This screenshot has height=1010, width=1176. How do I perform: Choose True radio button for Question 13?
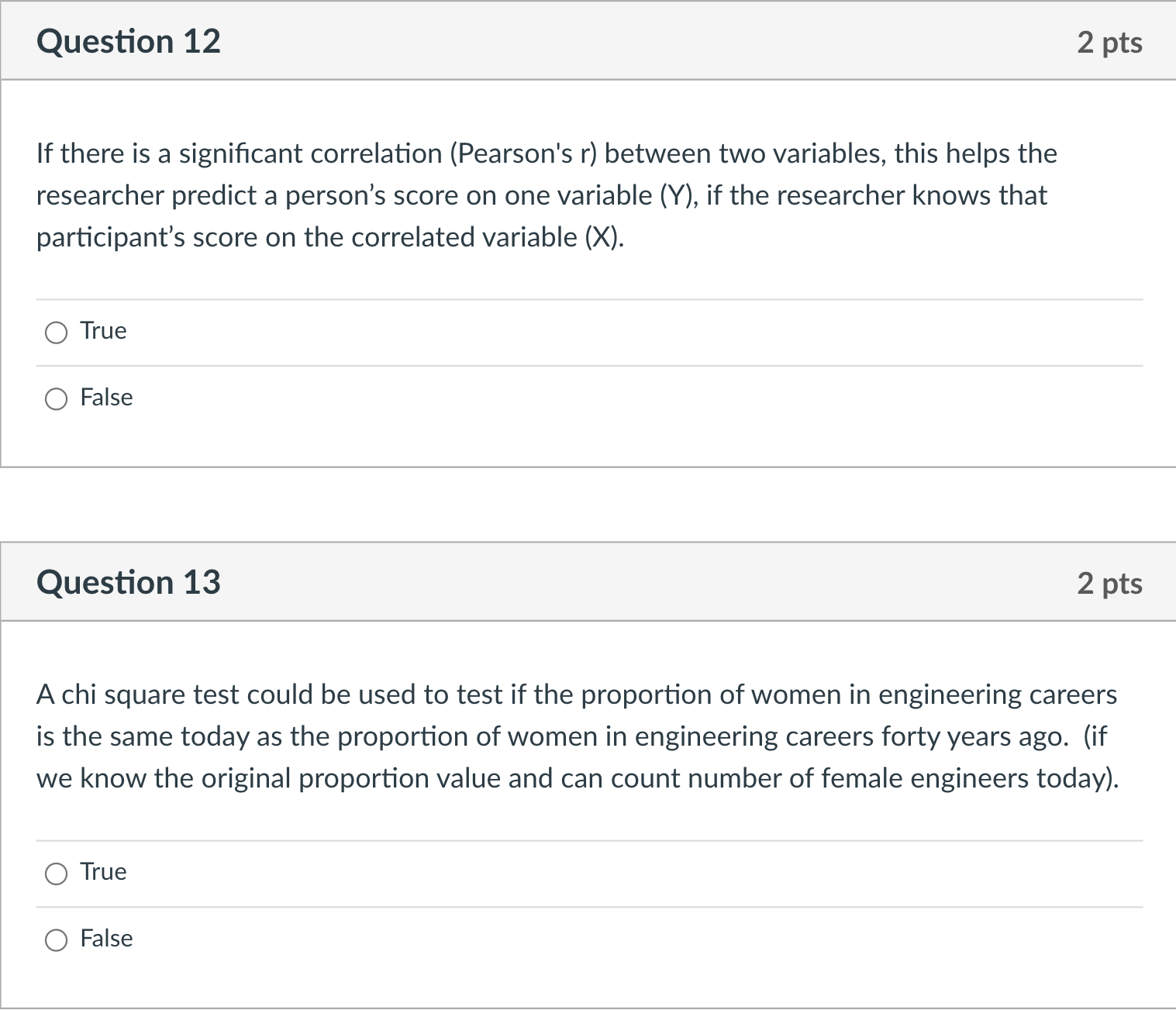(56, 874)
